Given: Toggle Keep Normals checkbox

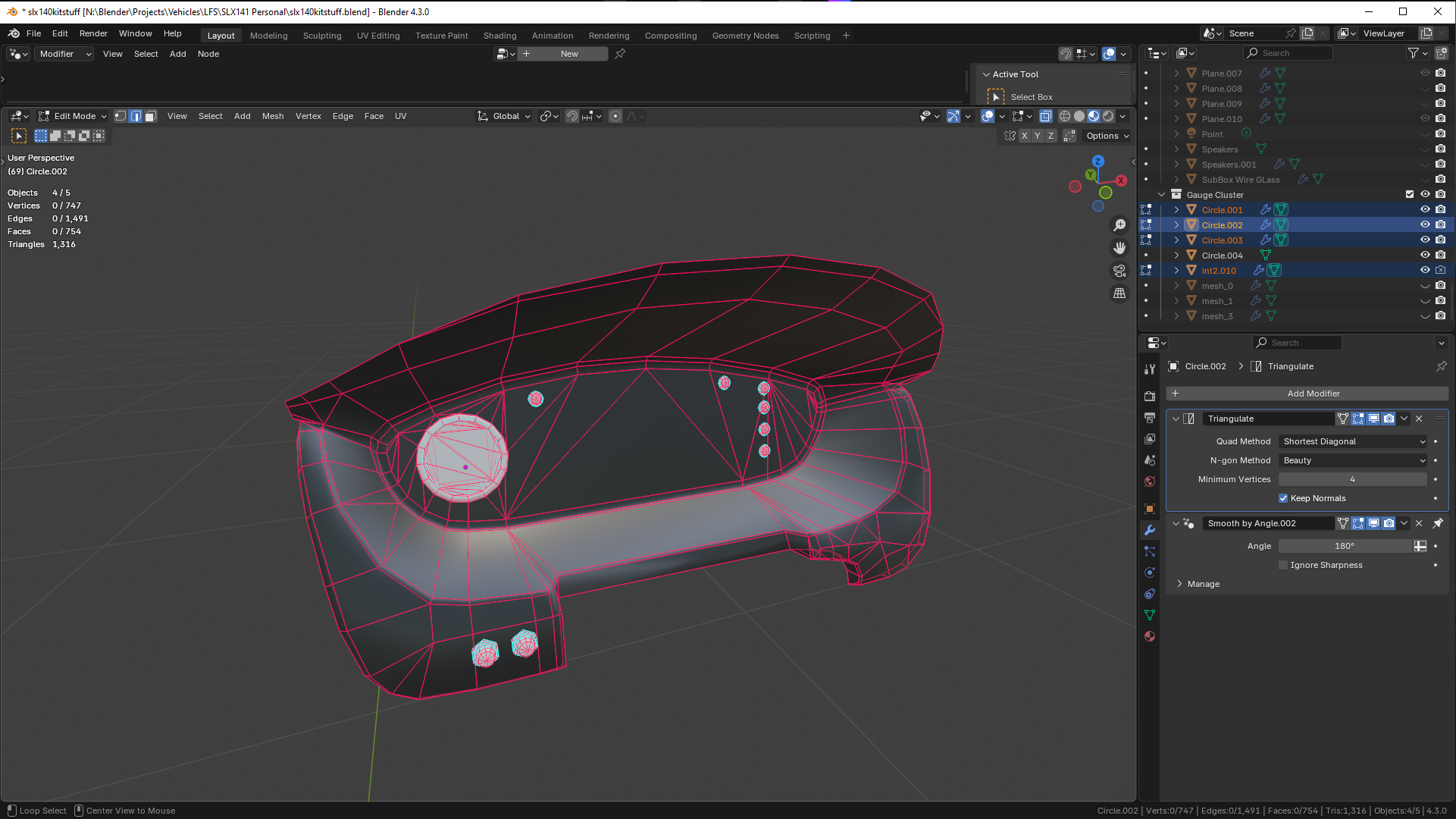Looking at the screenshot, I should (x=1283, y=498).
